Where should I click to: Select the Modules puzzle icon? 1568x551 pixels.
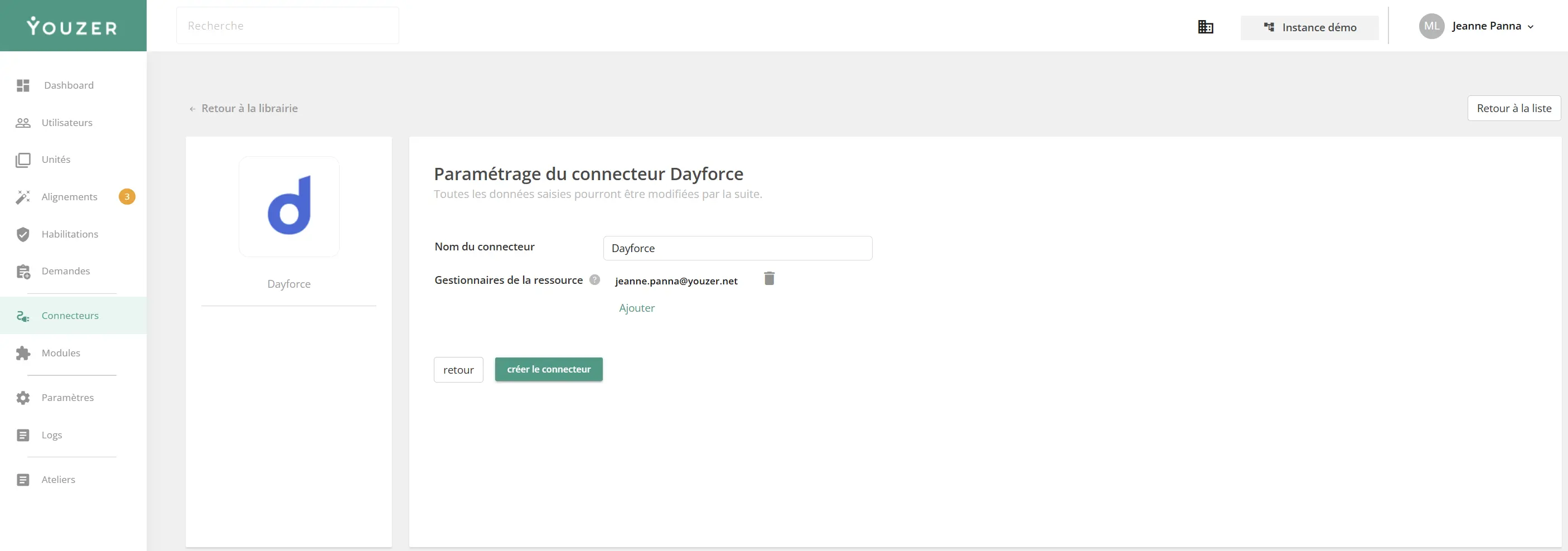click(22, 352)
